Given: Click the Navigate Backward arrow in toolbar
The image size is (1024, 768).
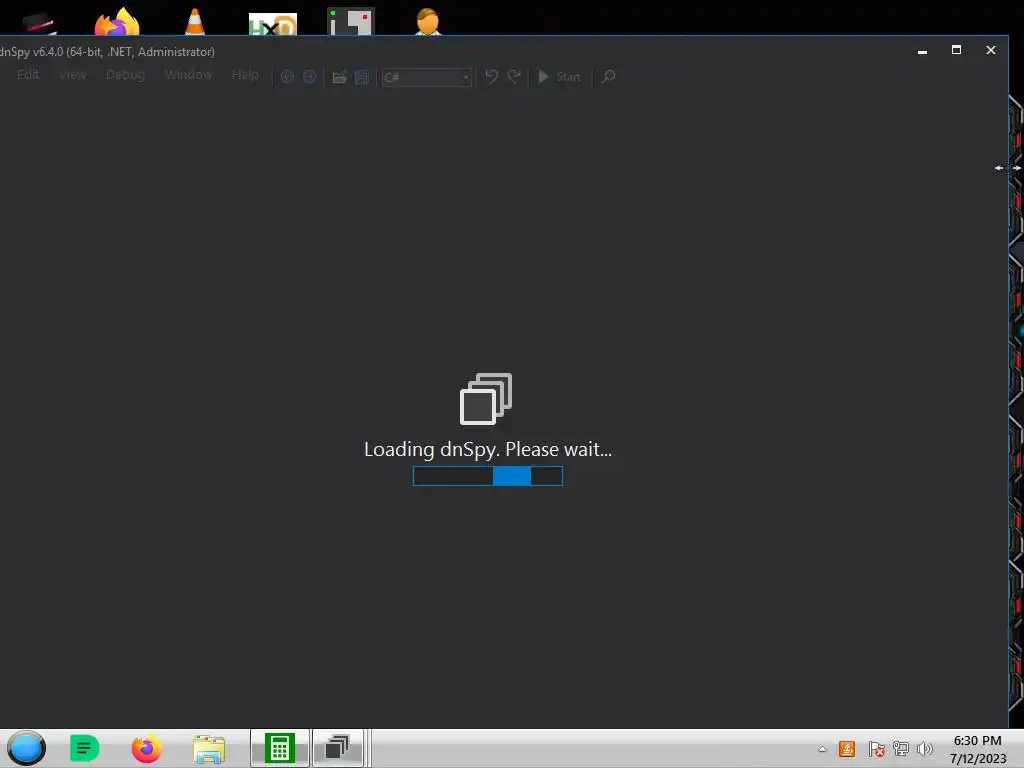Looking at the screenshot, I should pos(287,76).
